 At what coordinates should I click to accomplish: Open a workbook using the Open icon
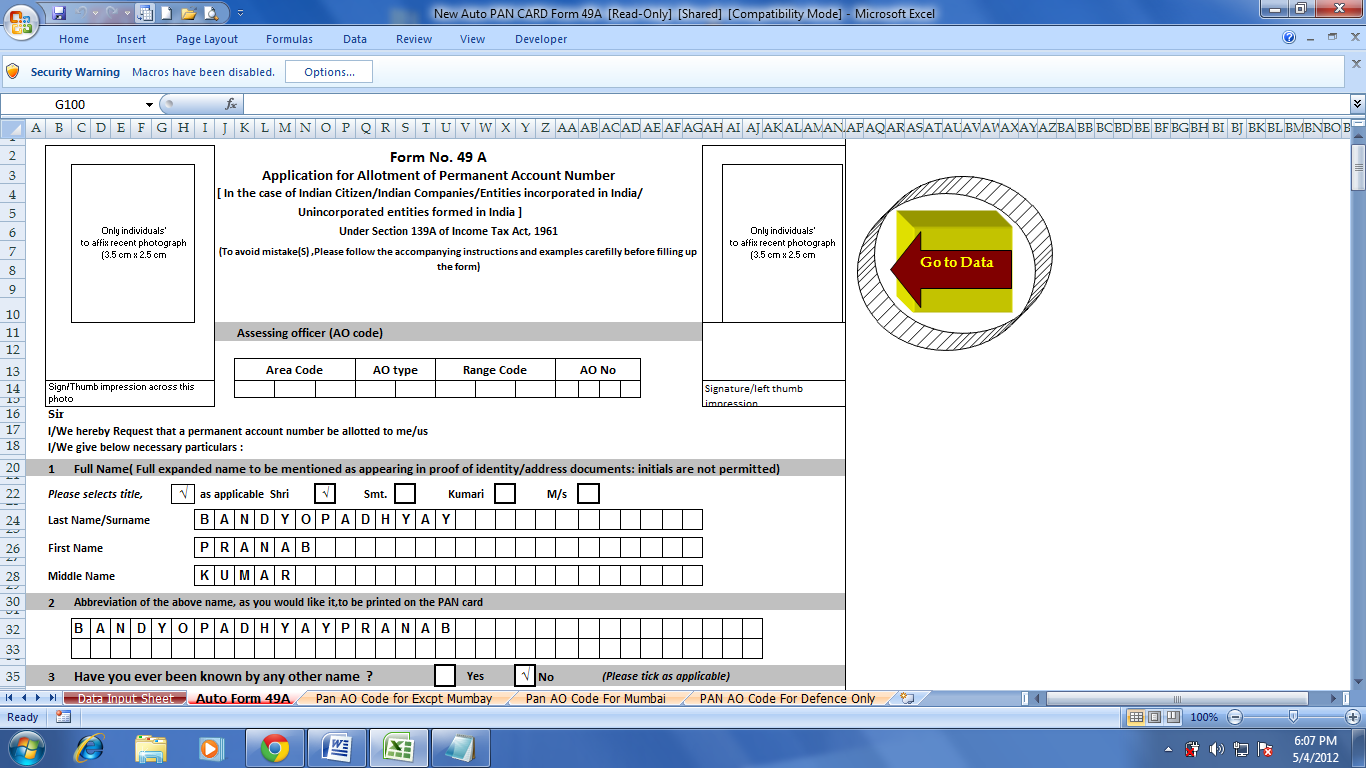[187, 13]
